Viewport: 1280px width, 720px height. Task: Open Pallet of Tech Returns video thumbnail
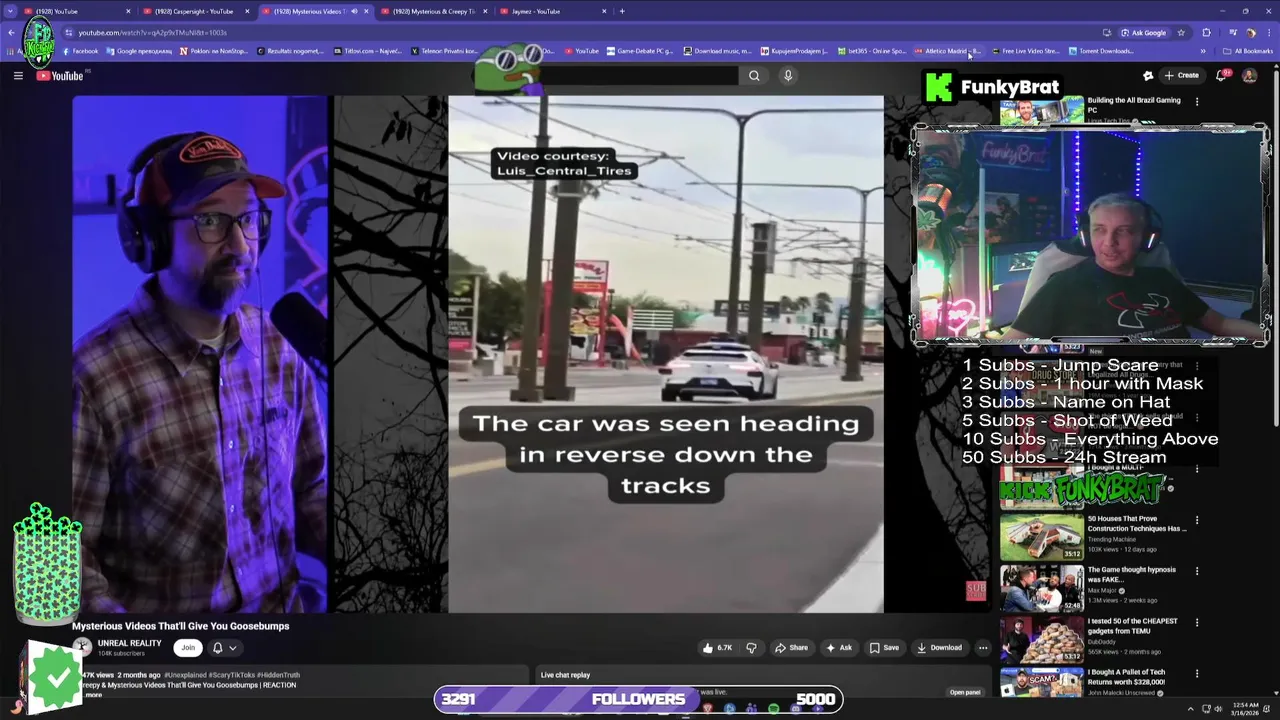click(x=1042, y=683)
